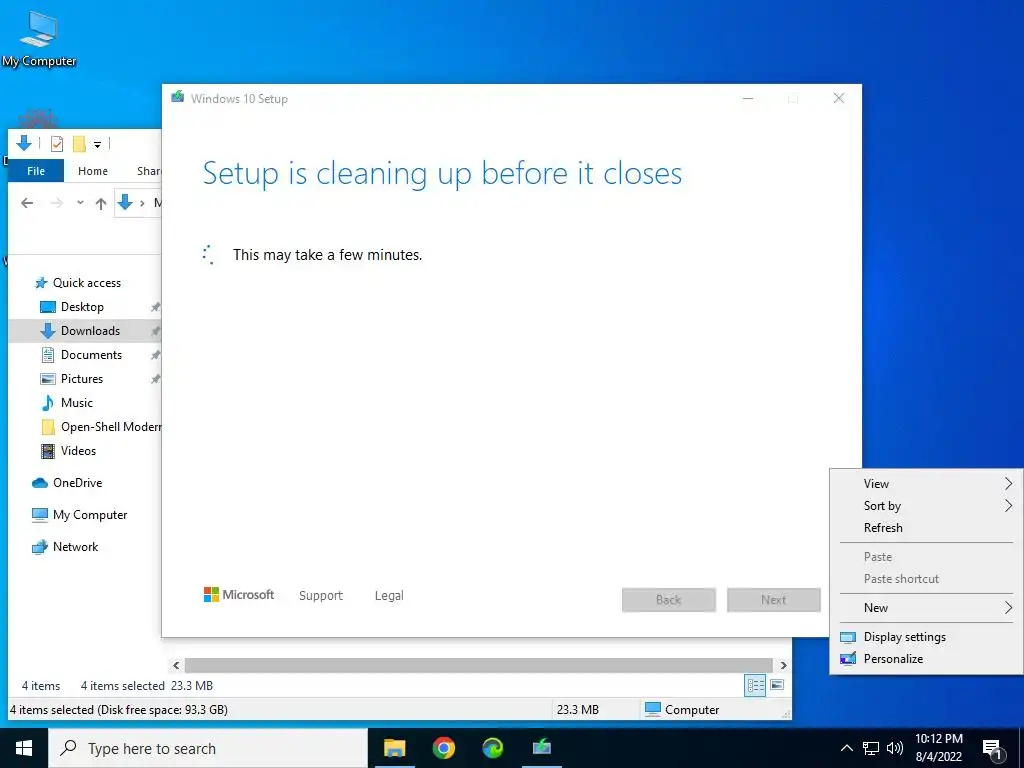The height and width of the screenshot is (768, 1024).
Task: Go back in File Explorer
Action: 27,203
